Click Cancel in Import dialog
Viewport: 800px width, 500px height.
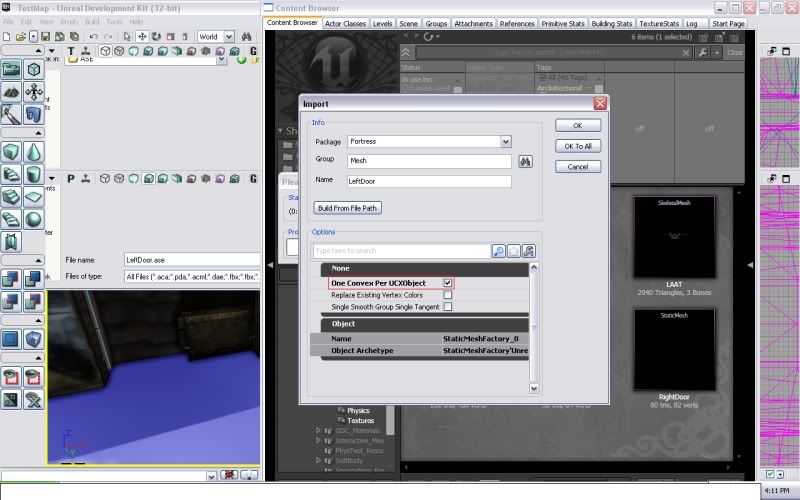tap(578, 167)
